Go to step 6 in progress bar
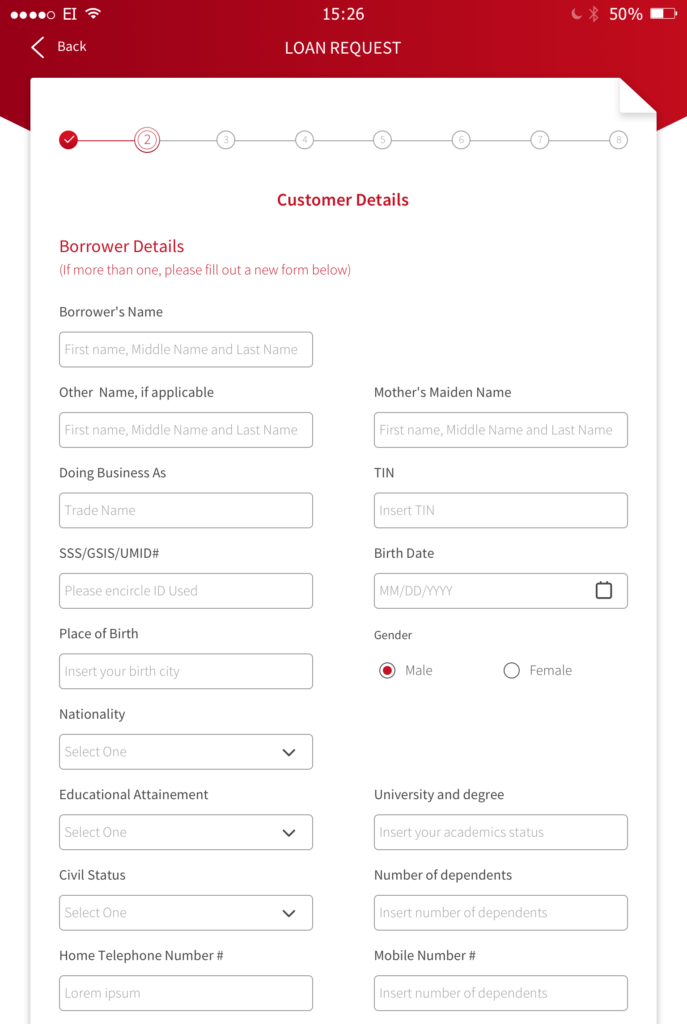The width and height of the screenshot is (687, 1024). tap(461, 140)
